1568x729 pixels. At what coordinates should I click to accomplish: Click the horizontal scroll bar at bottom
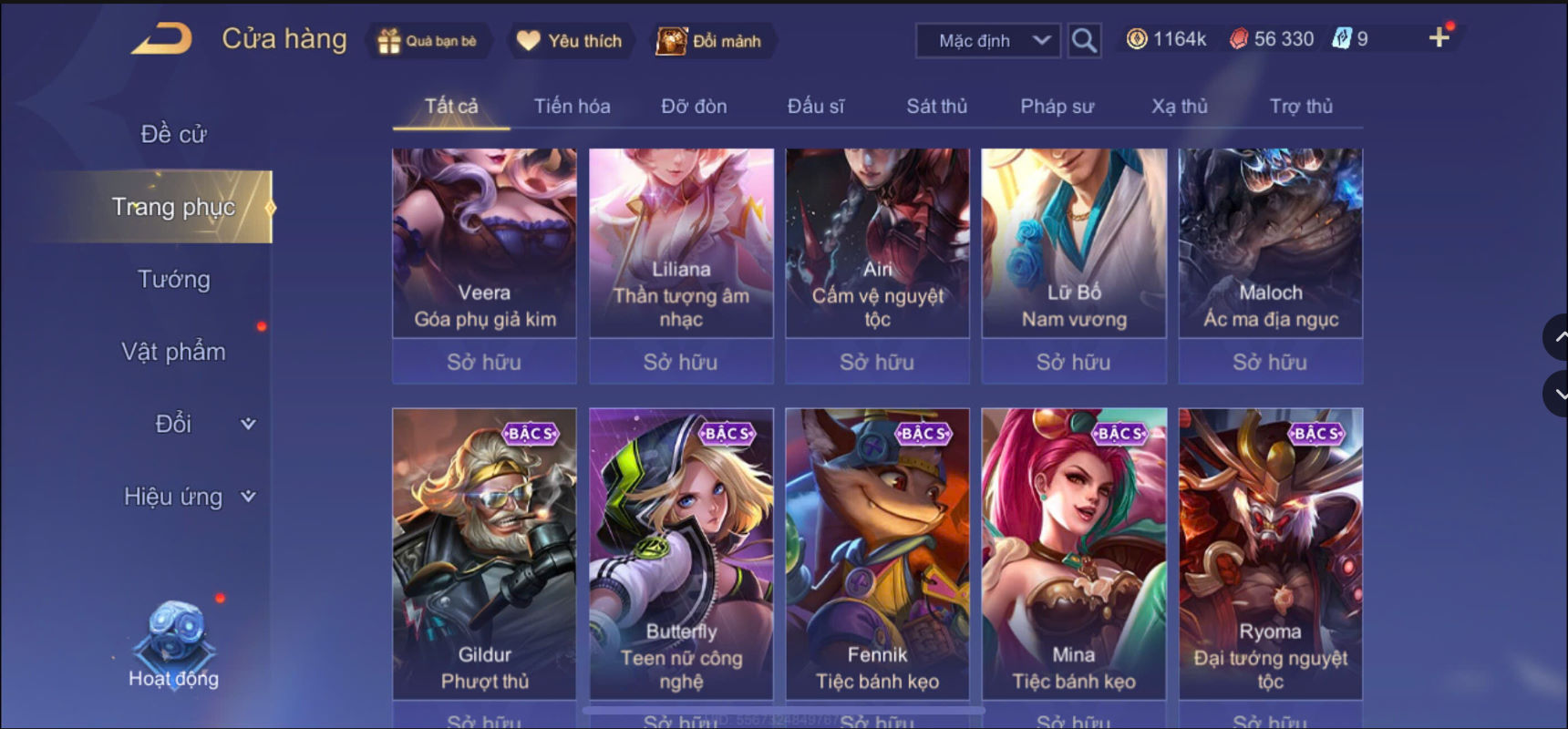click(x=784, y=709)
